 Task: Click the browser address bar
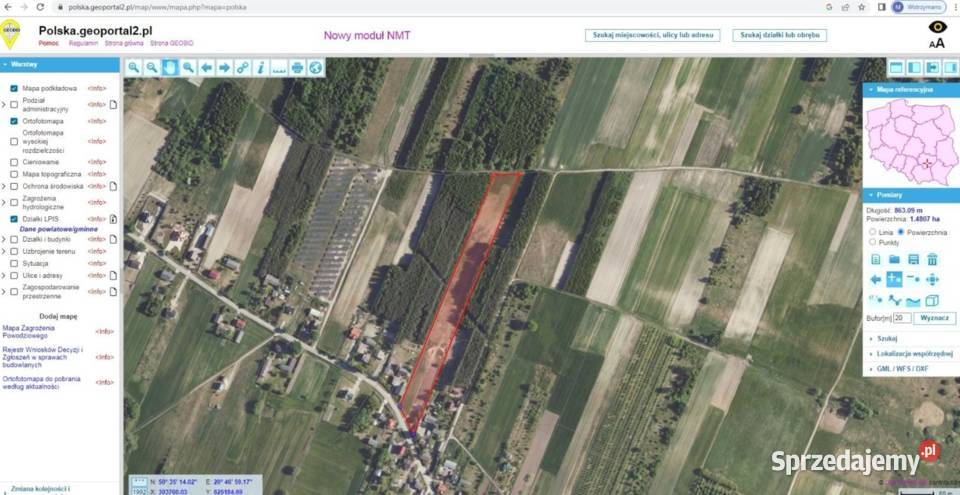point(429,7)
